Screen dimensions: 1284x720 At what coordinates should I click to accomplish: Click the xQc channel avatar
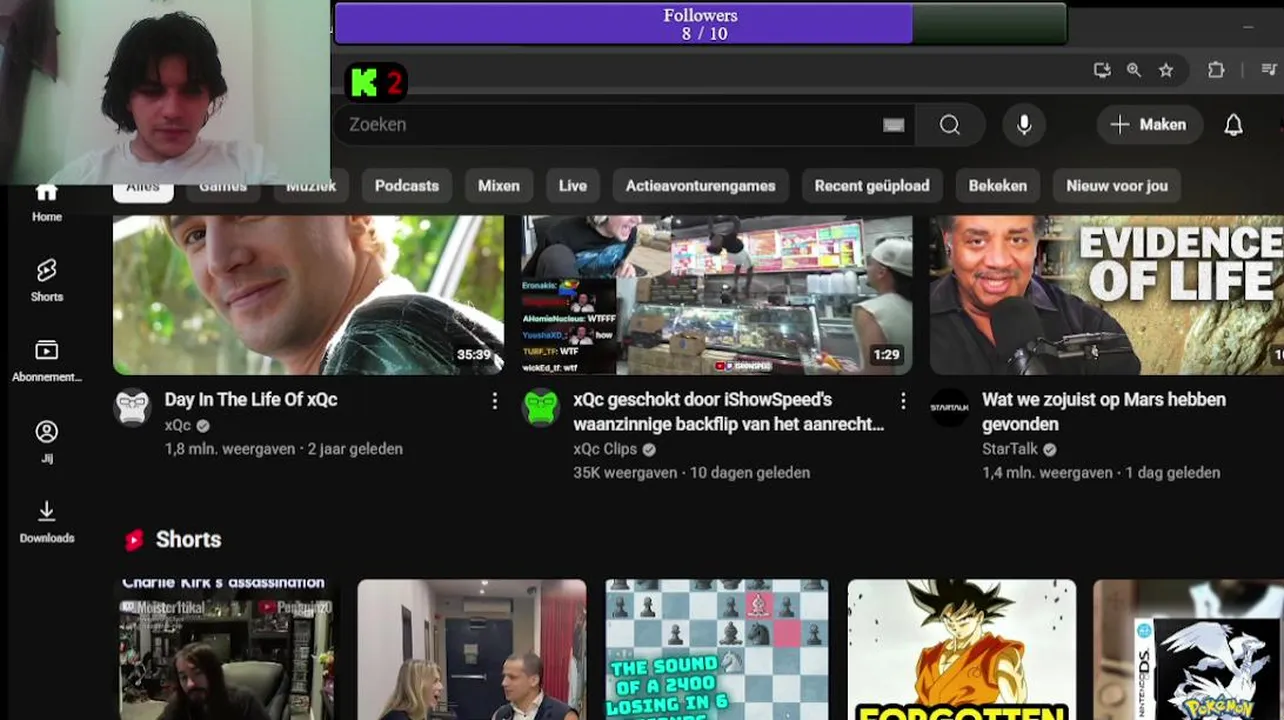[132, 408]
